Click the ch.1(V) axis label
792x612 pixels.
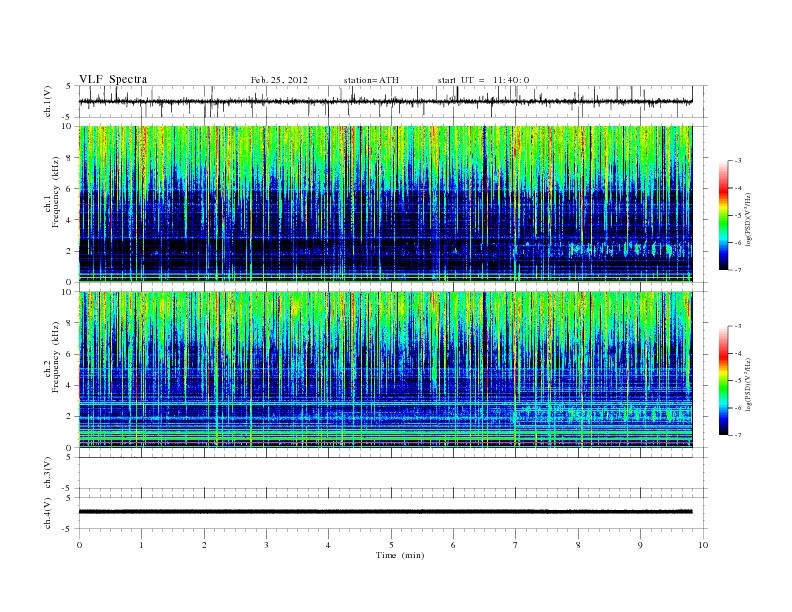47,101
